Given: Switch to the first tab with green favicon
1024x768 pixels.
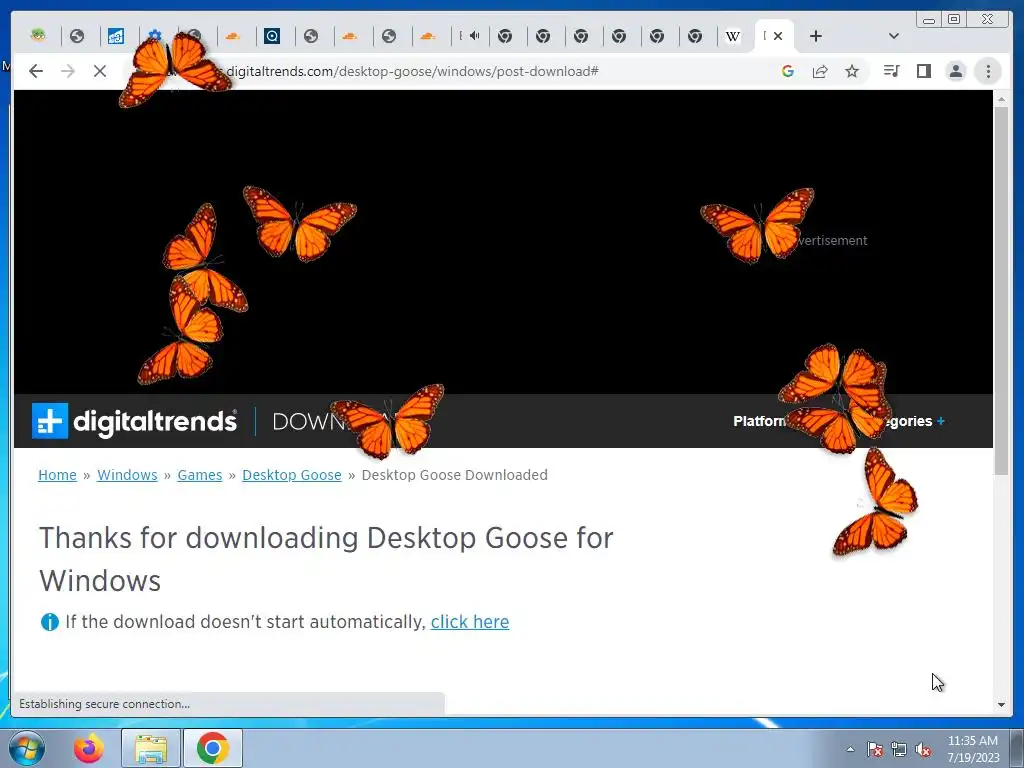Looking at the screenshot, I should (x=39, y=36).
